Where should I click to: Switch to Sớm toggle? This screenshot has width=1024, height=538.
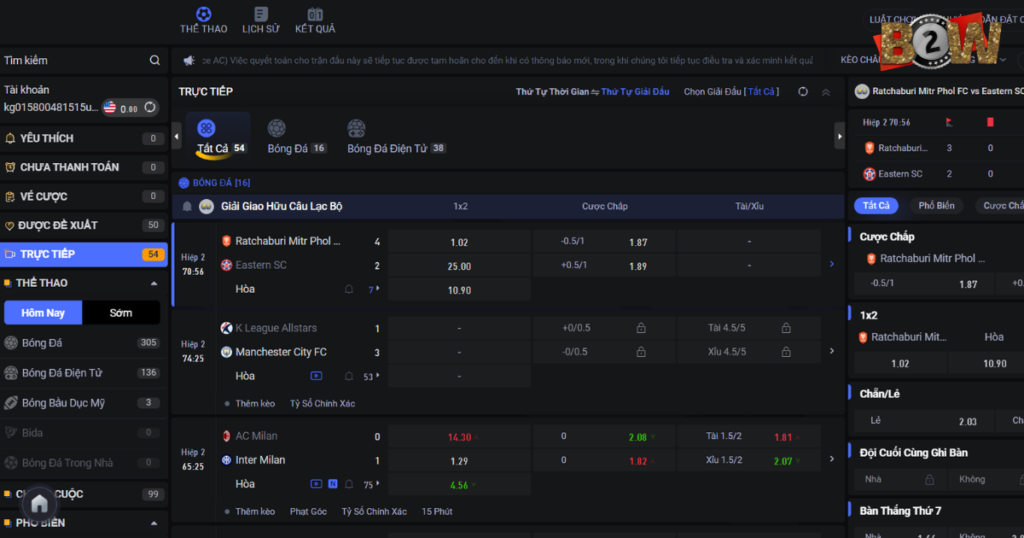[121, 313]
